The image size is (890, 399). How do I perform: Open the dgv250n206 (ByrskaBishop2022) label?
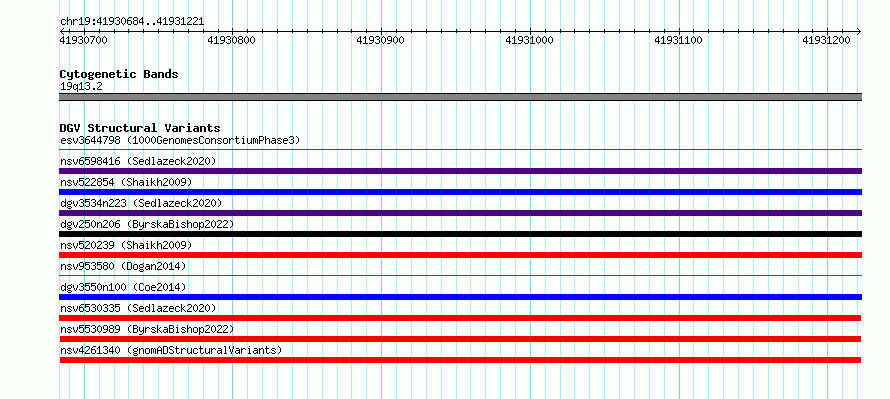point(147,224)
